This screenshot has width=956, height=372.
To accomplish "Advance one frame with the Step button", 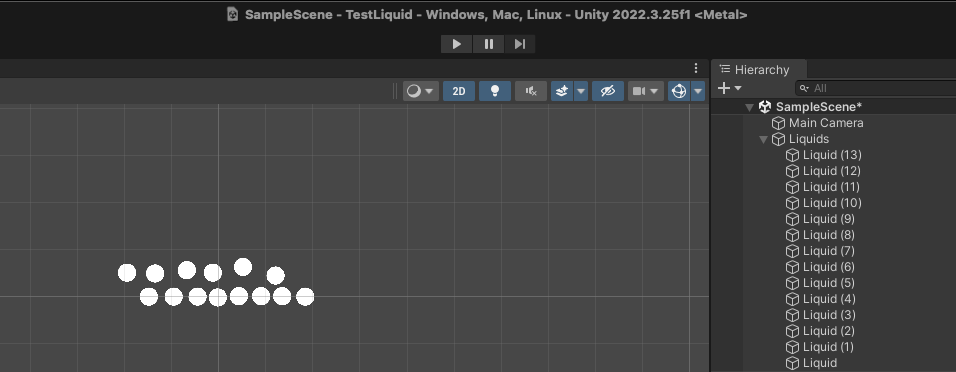I will click(519, 44).
